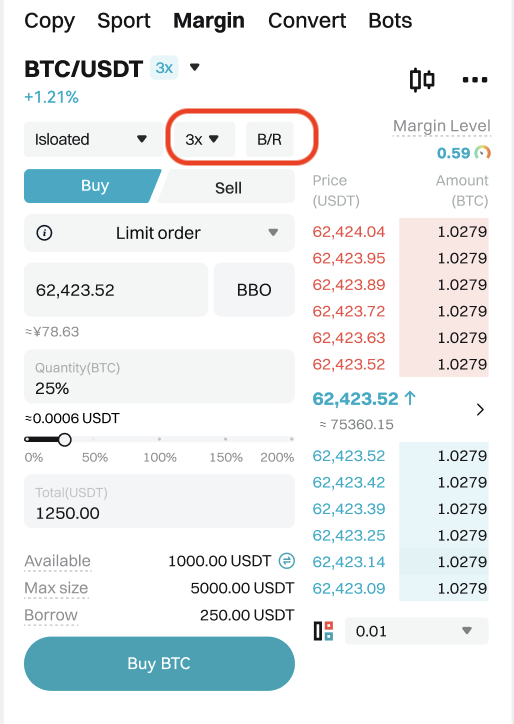The image size is (514, 724).
Task: Click the B/R button
Action: pos(269,139)
